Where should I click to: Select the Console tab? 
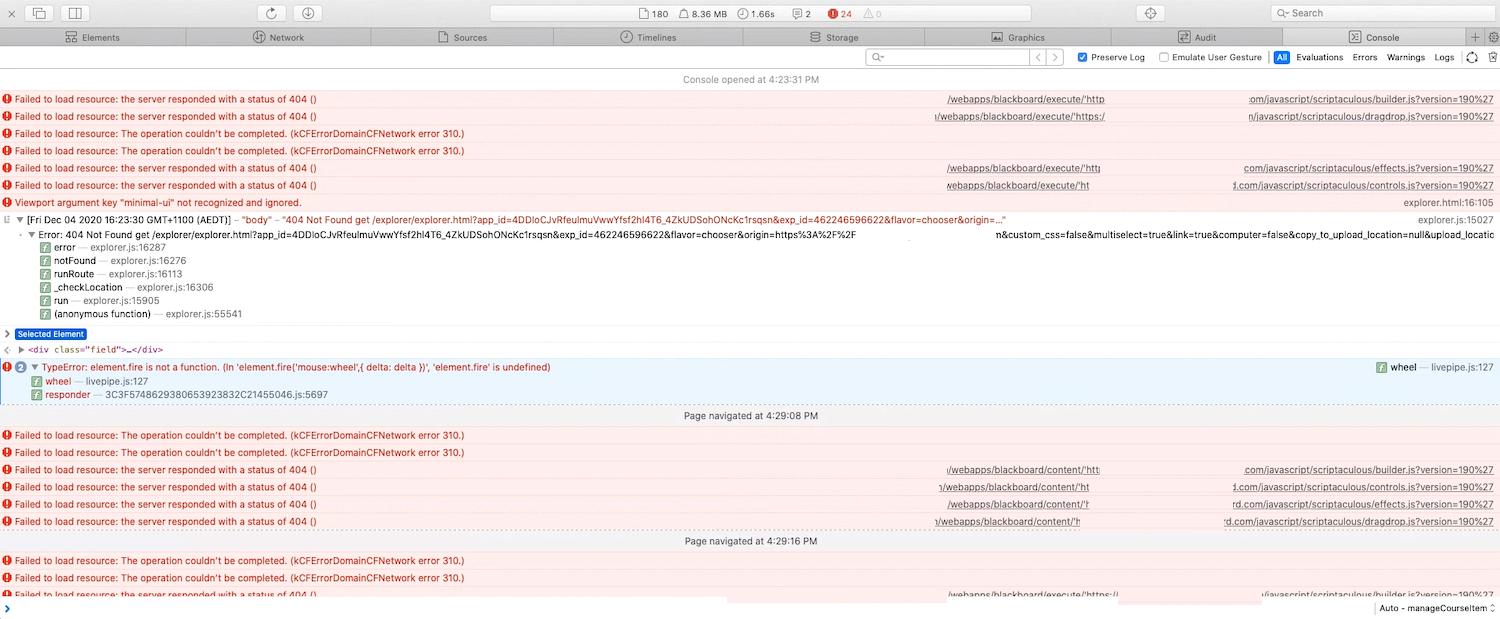click(1374, 37)
